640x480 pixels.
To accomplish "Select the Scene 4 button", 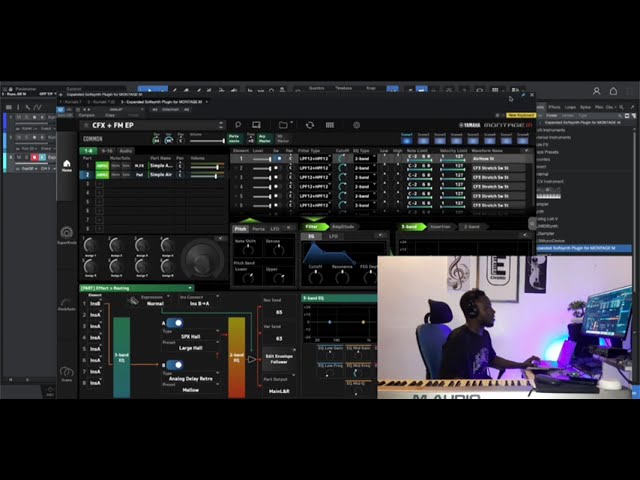I will pos(456,141).
